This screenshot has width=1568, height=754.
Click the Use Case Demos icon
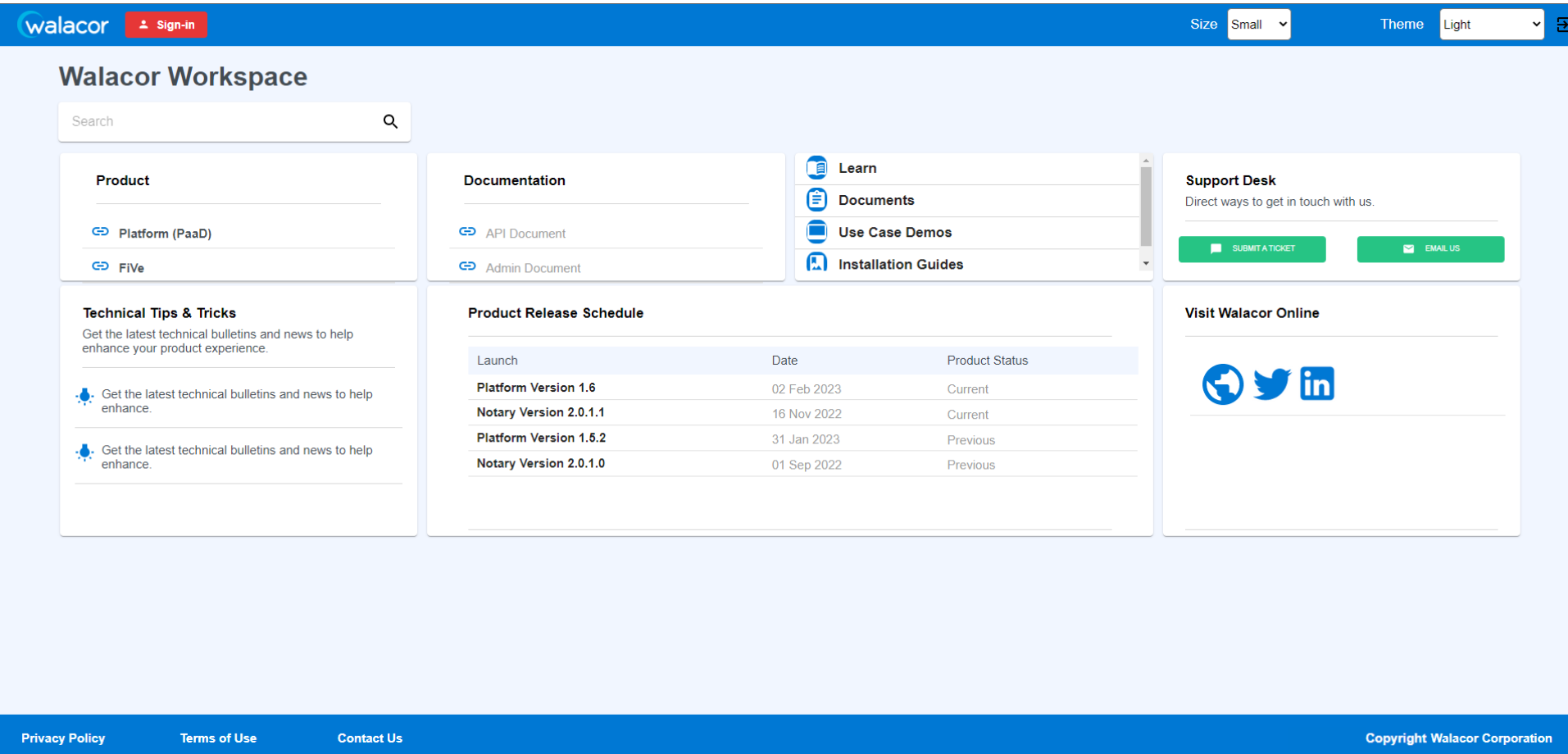(817, 231)
